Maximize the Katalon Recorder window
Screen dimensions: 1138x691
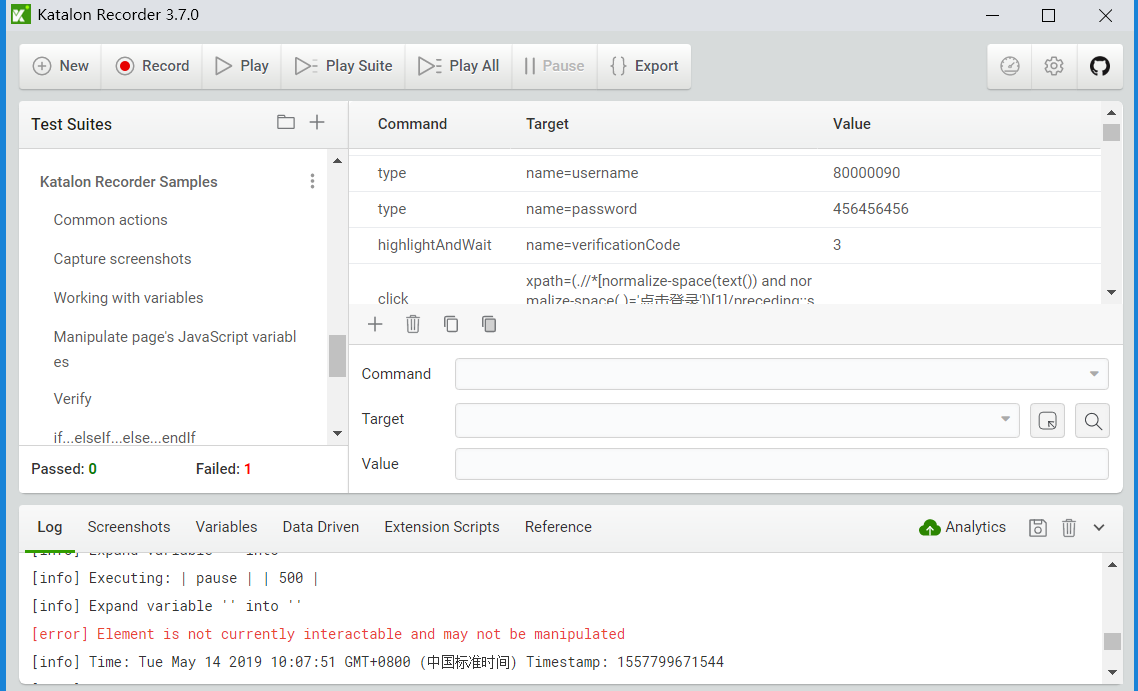[x=1048, y=15]
